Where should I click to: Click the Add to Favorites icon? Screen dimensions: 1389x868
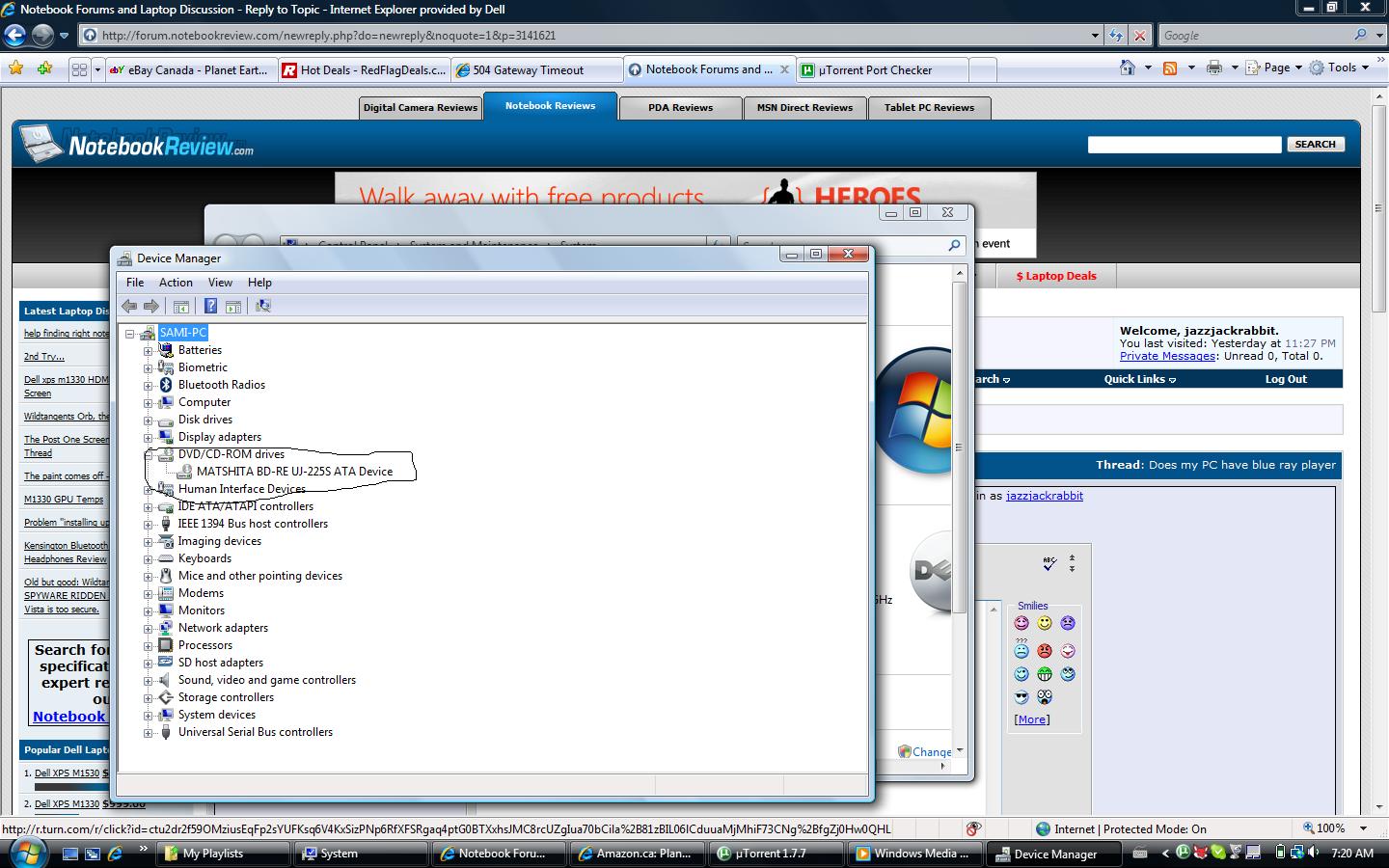(x=45, y=68)
